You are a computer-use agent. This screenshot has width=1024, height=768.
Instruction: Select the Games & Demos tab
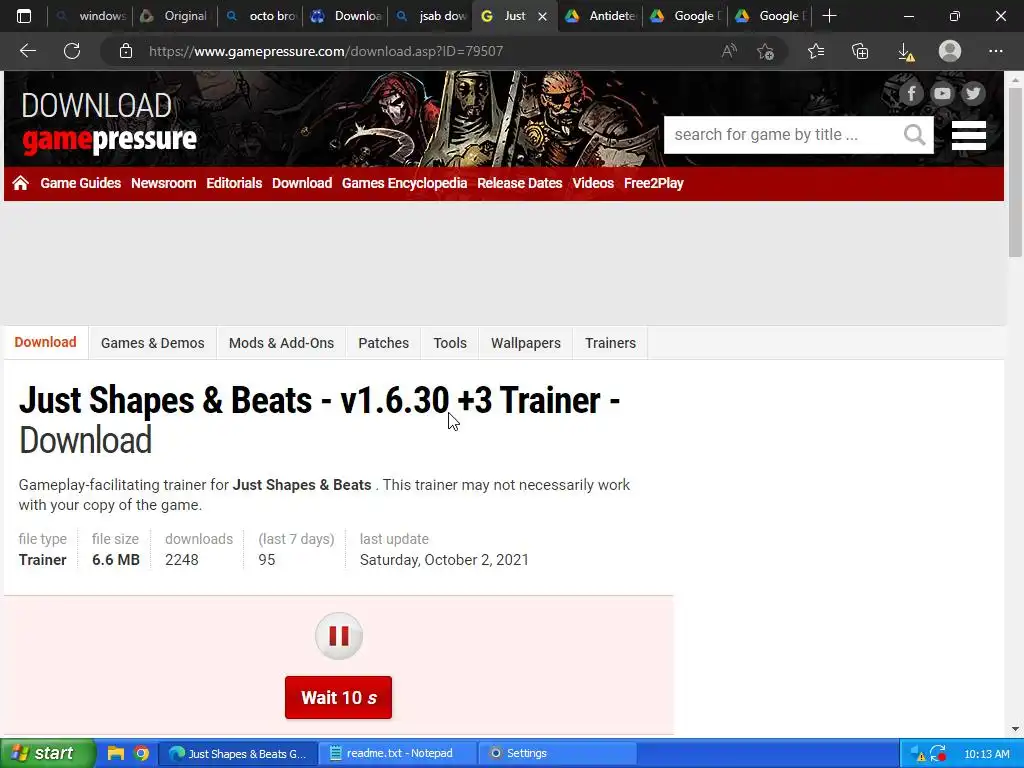click(x=152, y=343)
